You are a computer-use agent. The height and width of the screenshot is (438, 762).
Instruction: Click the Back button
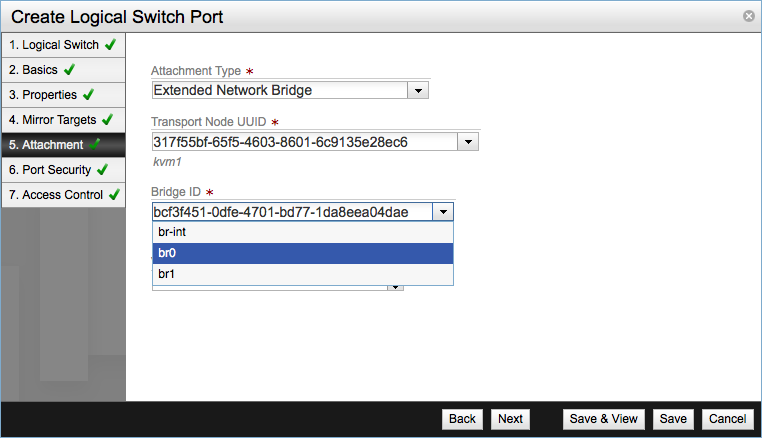point(462,419)
